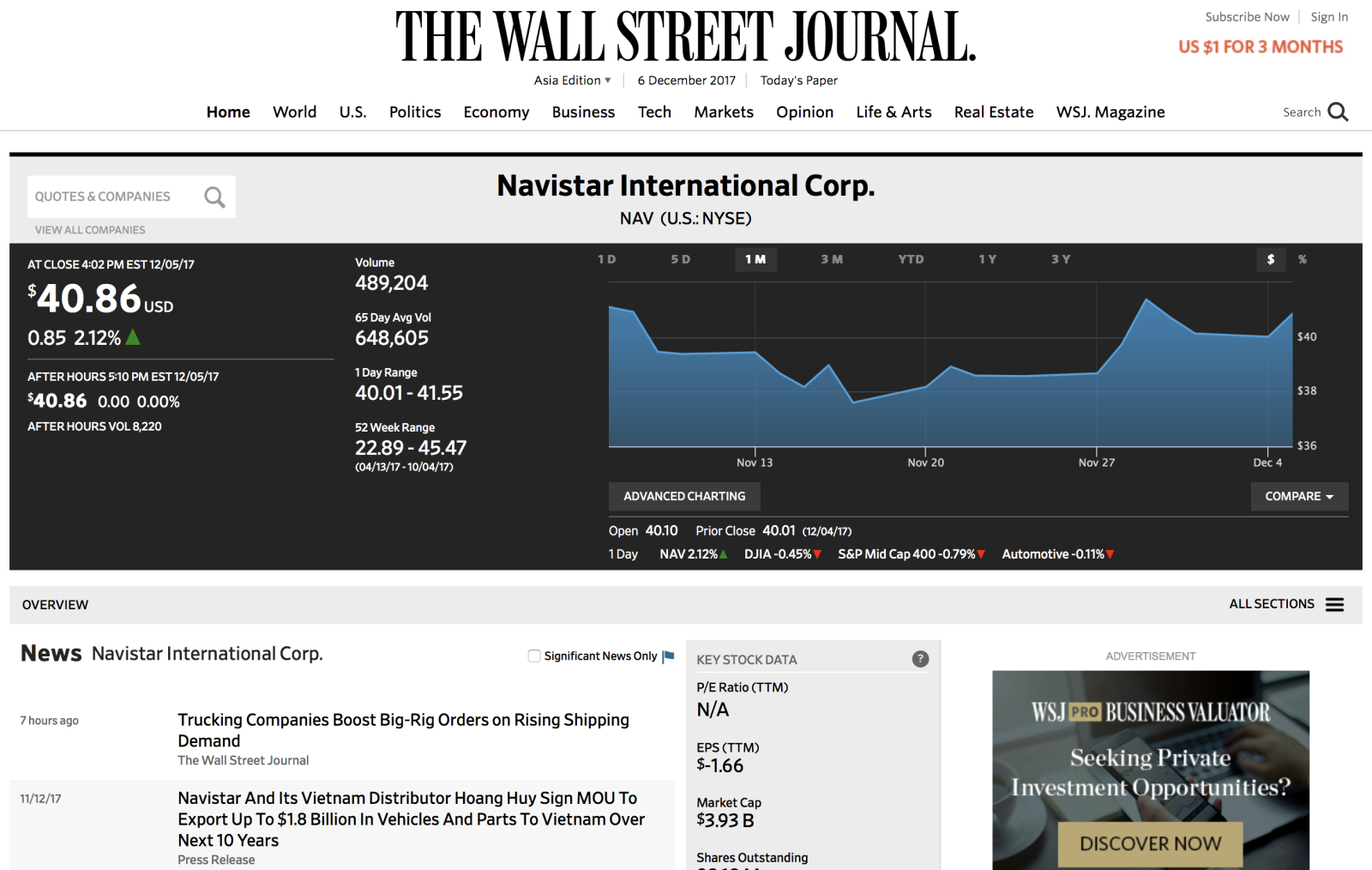
Task: Click the Automotive -0.11% comparison item
Action: pyautogui.click(x=1057, y=554)
